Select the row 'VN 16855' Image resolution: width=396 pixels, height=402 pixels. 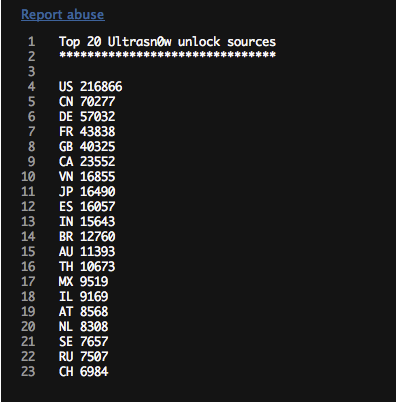(87, 177)
